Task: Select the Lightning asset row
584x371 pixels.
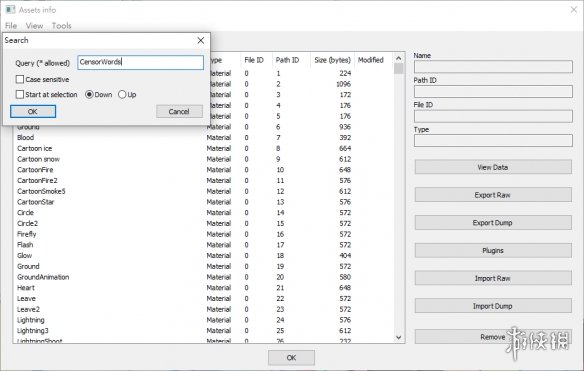Action: click(x=203, y=320)
